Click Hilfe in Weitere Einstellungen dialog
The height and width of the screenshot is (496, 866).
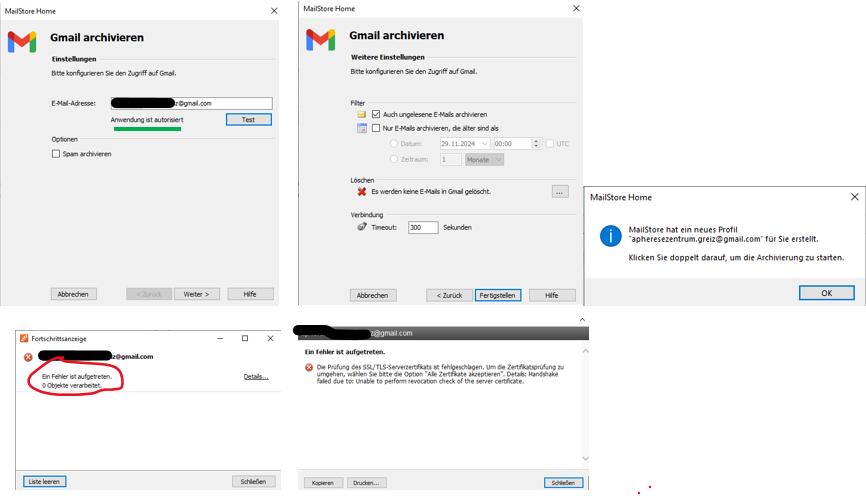point(552,296)
